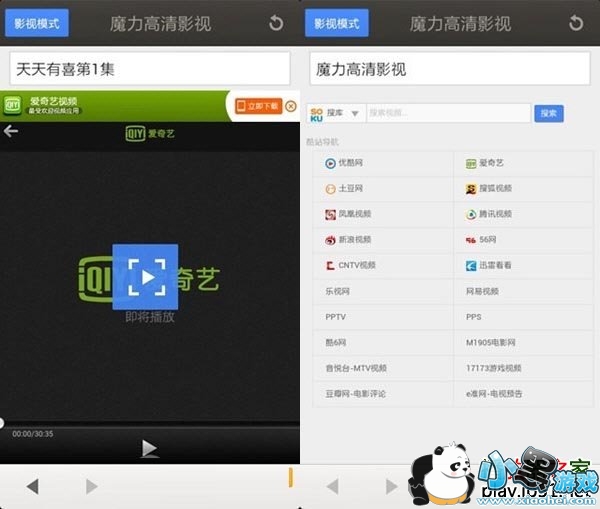Go back using navigation screen's bottom arrow

pyautogui.click(x=333, y=486)
